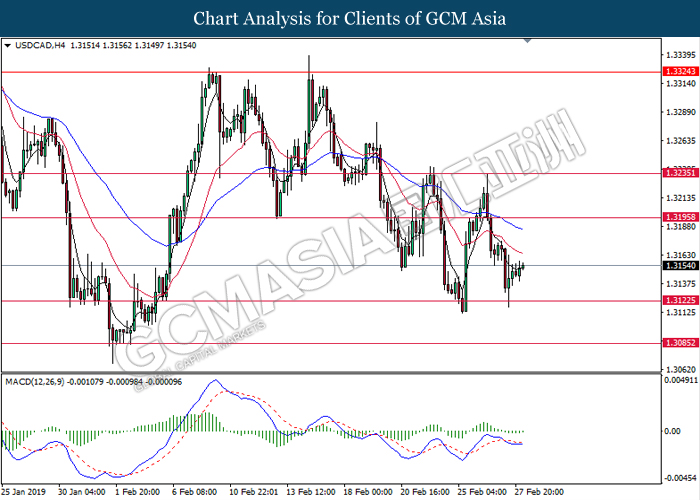Click the 13 Feb 12:00 time label
Image resolution: width=700 pixels, height=500 pixels.
[310, 492]
